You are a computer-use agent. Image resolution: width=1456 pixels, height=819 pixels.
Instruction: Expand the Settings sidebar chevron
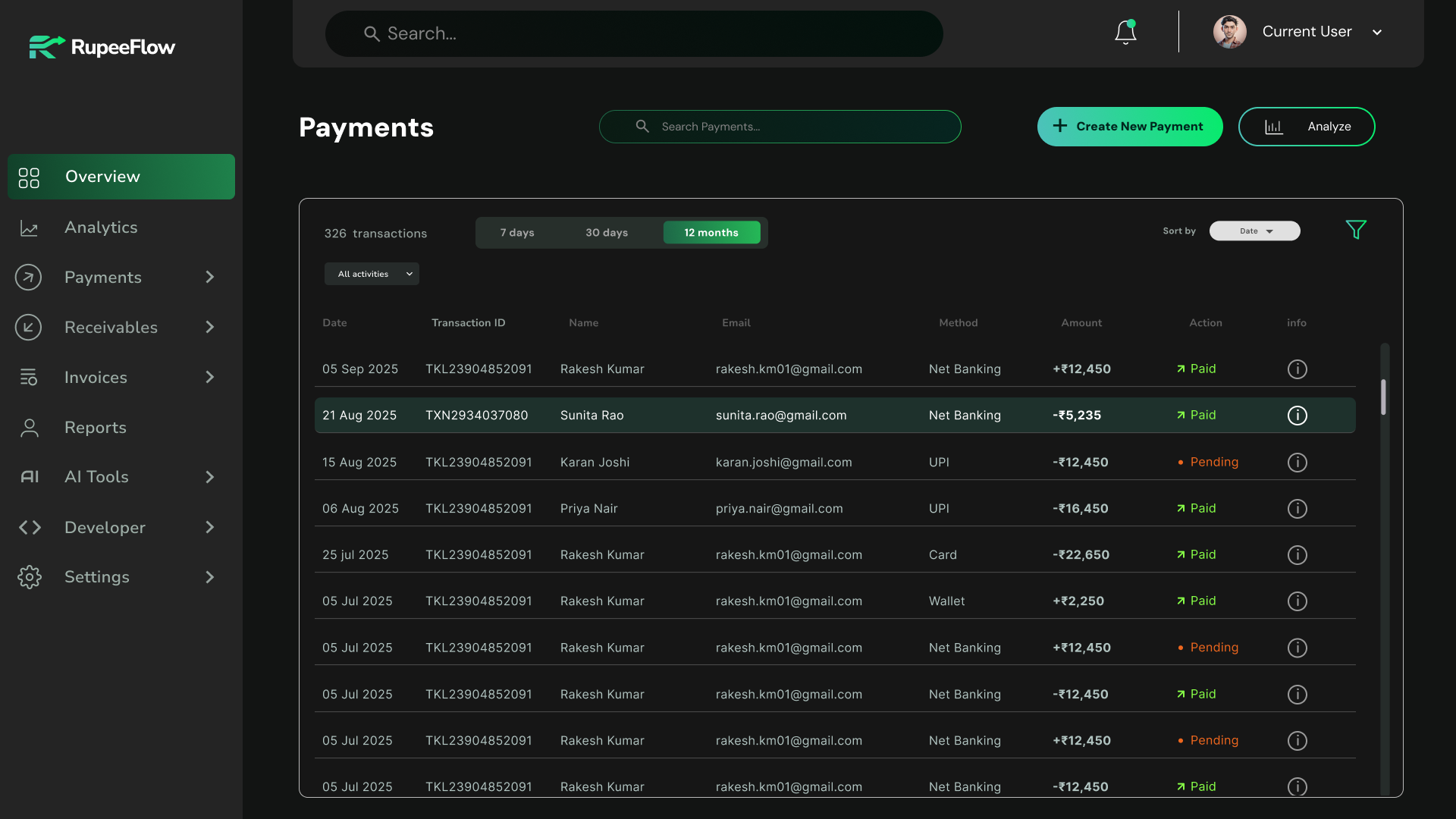click(x=210, y=577)
